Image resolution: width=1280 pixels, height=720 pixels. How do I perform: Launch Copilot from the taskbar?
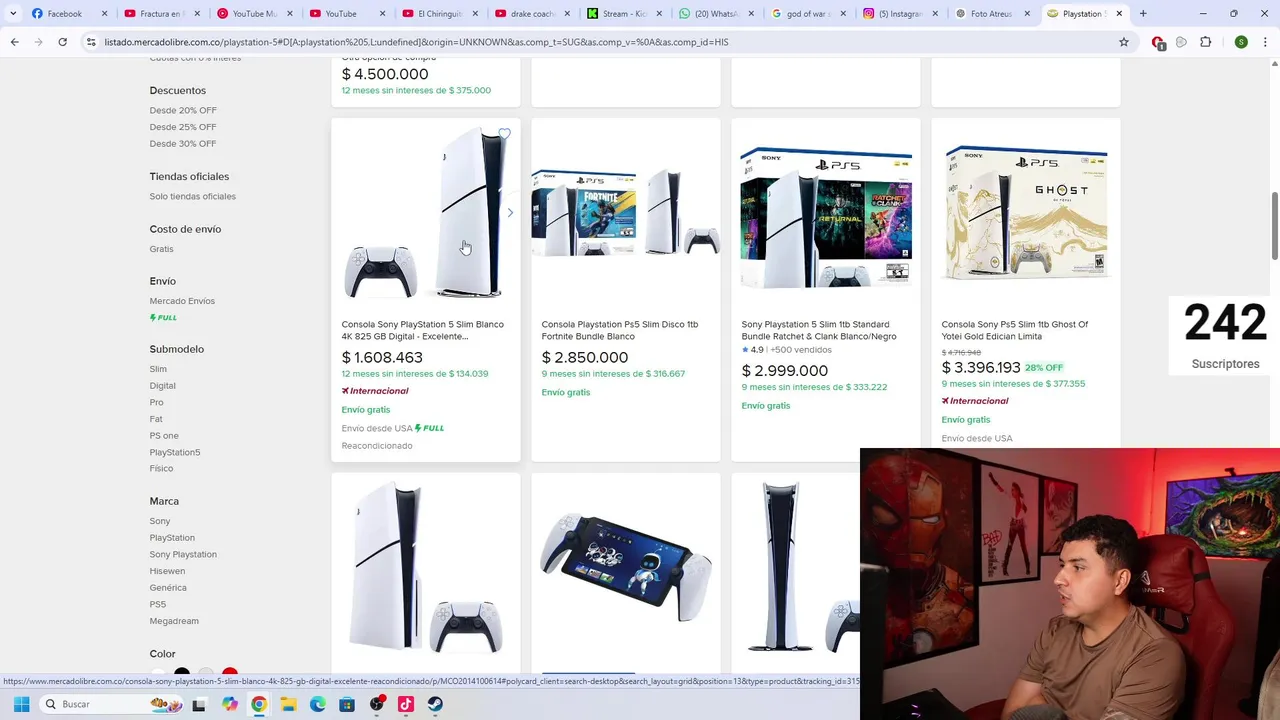[230, 704]
